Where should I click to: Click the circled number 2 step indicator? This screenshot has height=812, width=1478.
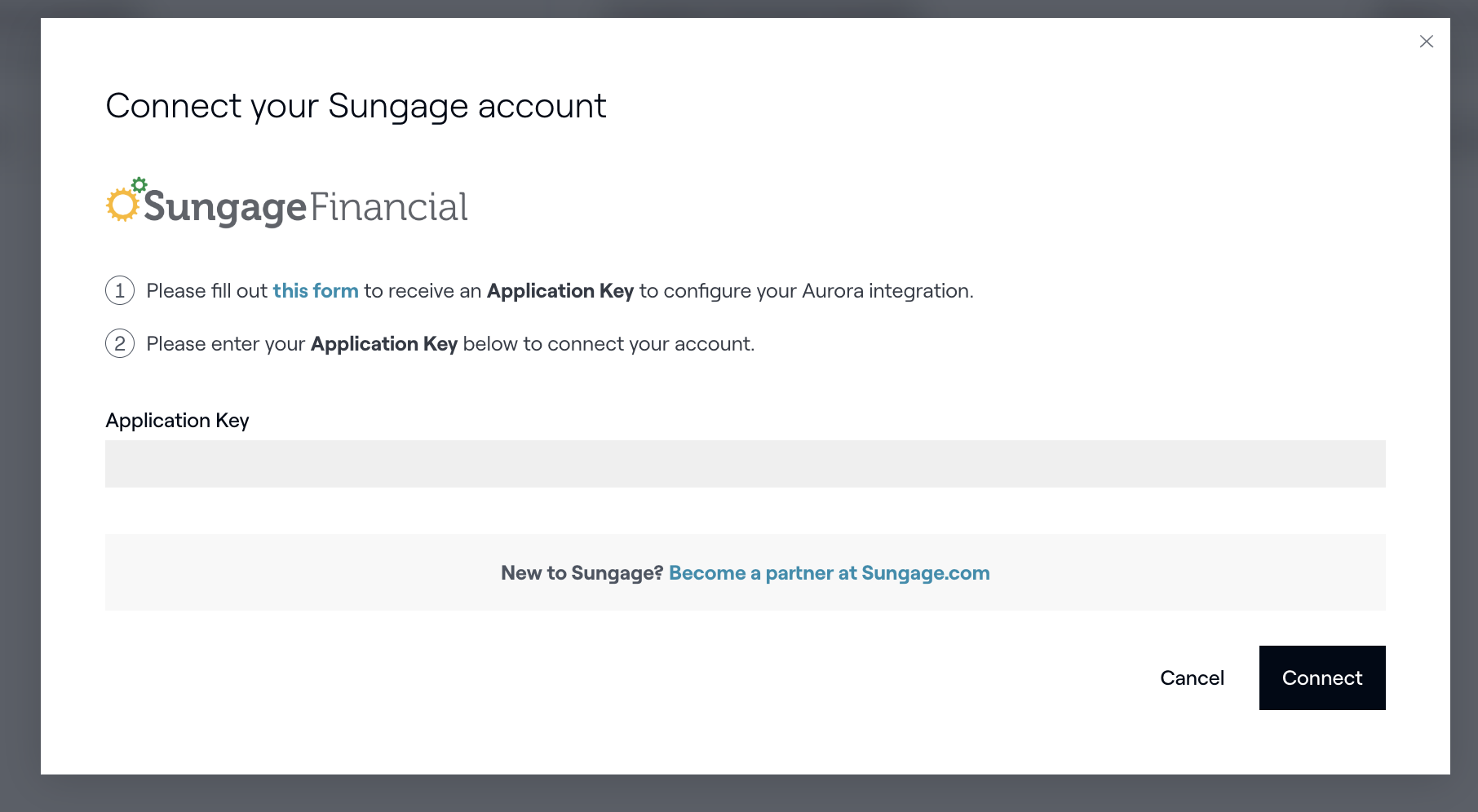119,343
